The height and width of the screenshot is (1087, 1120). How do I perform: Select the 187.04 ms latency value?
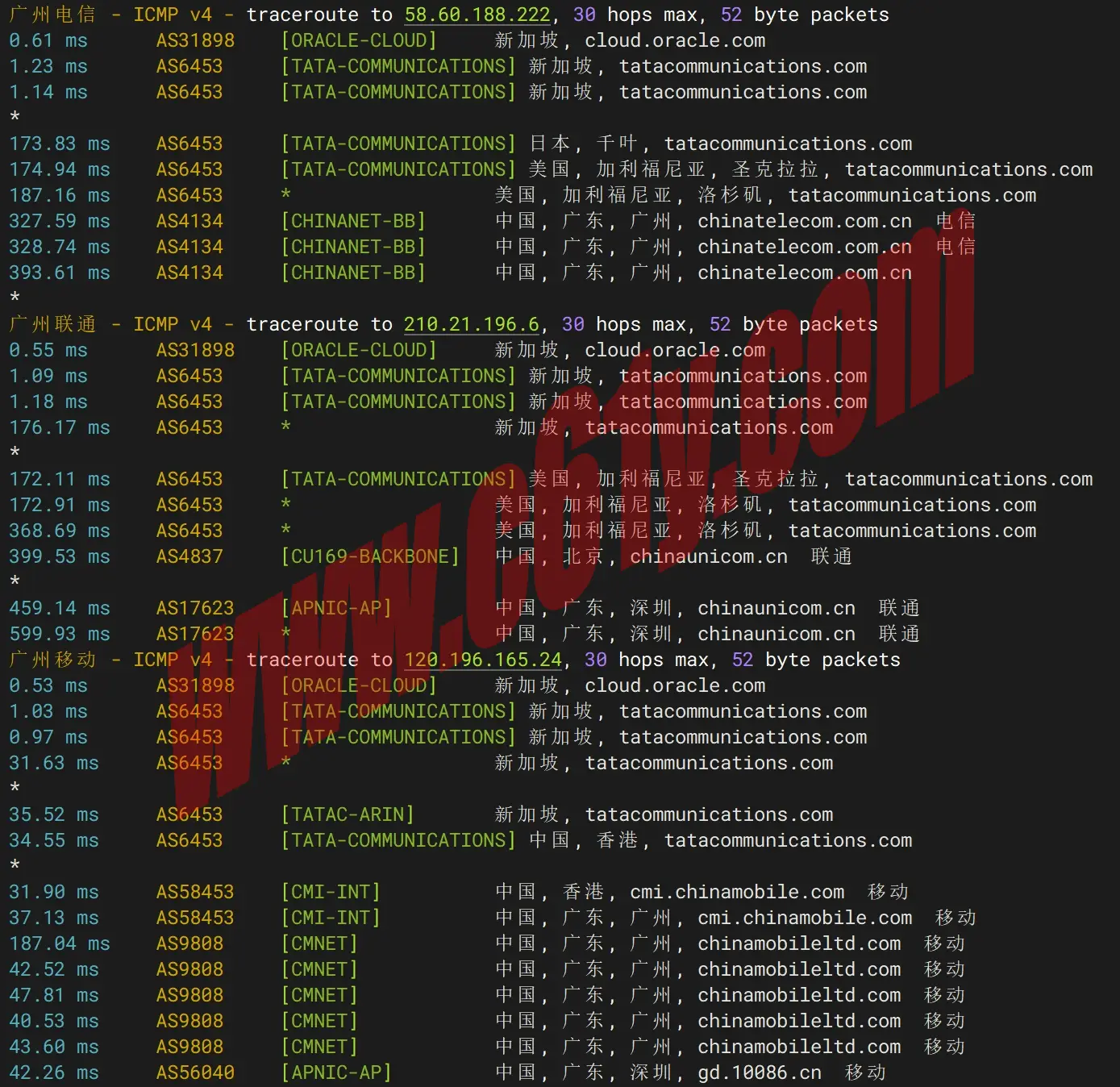tap(60, 943)
